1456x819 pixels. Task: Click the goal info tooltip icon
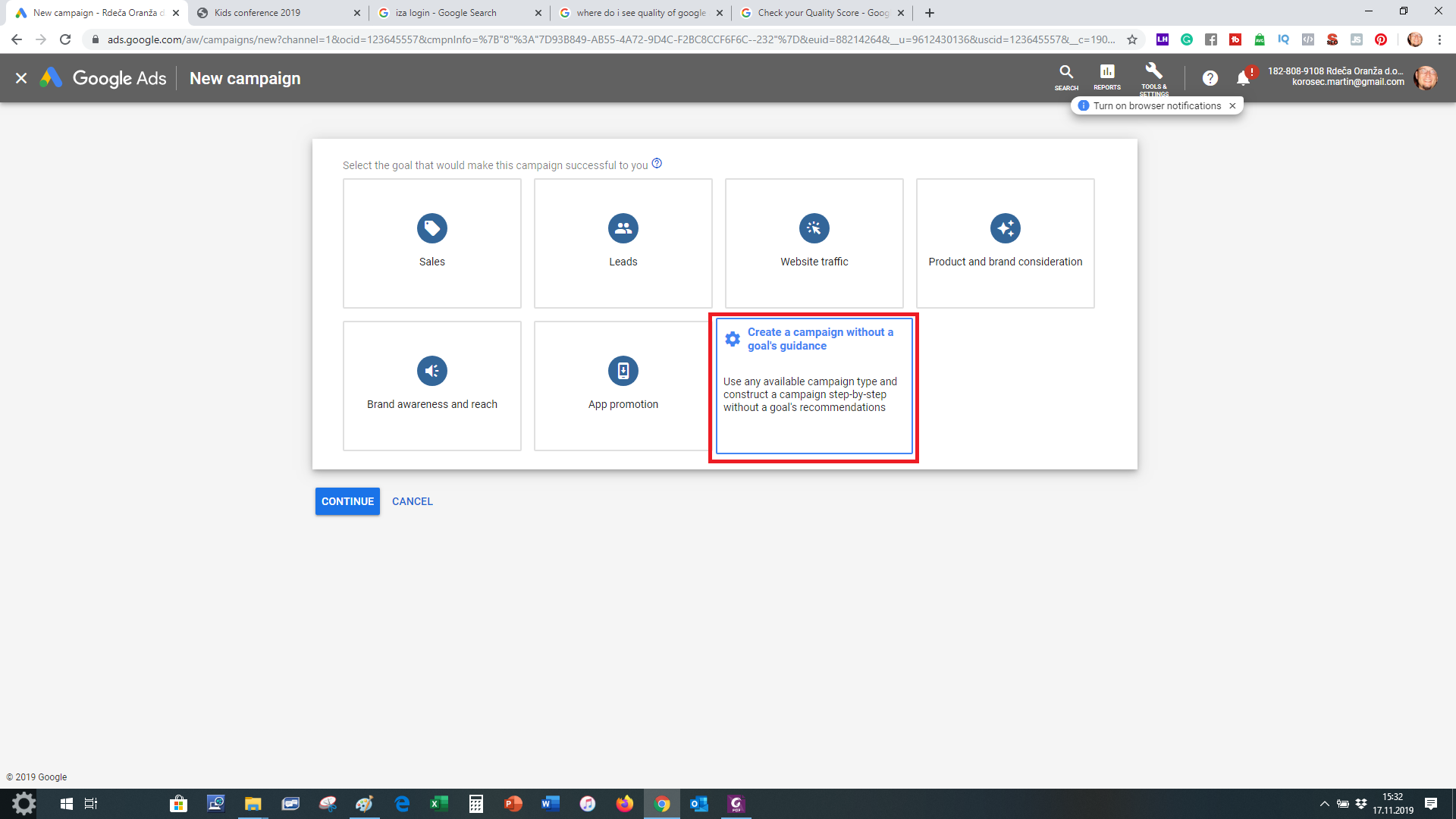pos(657,163)
